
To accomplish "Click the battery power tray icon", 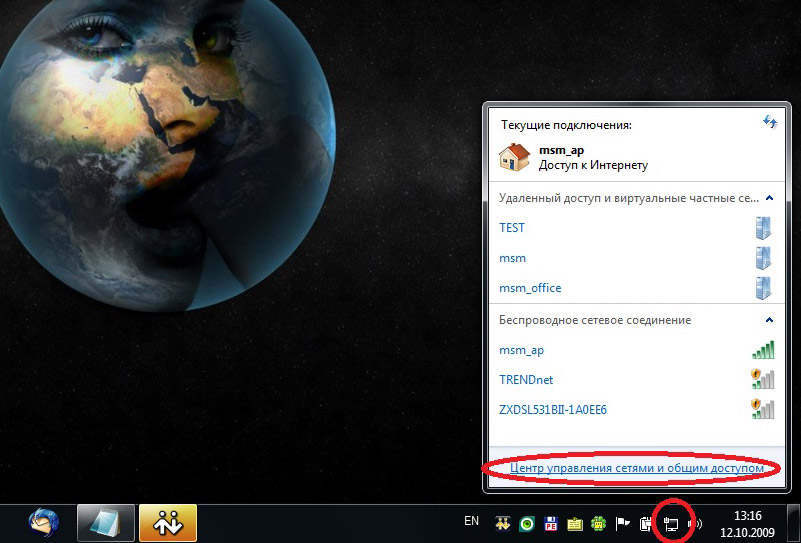I will click(x=647, y=524).
